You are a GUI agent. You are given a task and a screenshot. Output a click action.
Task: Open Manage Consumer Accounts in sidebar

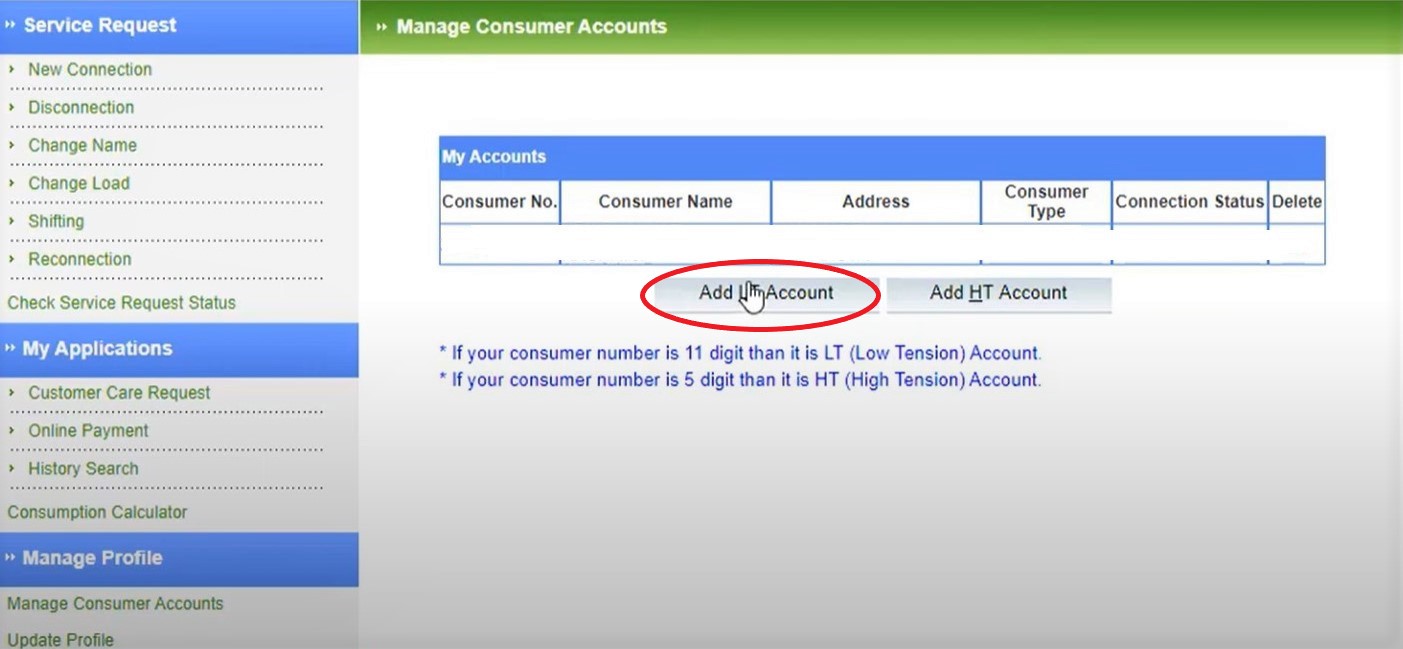coord(115,604)
